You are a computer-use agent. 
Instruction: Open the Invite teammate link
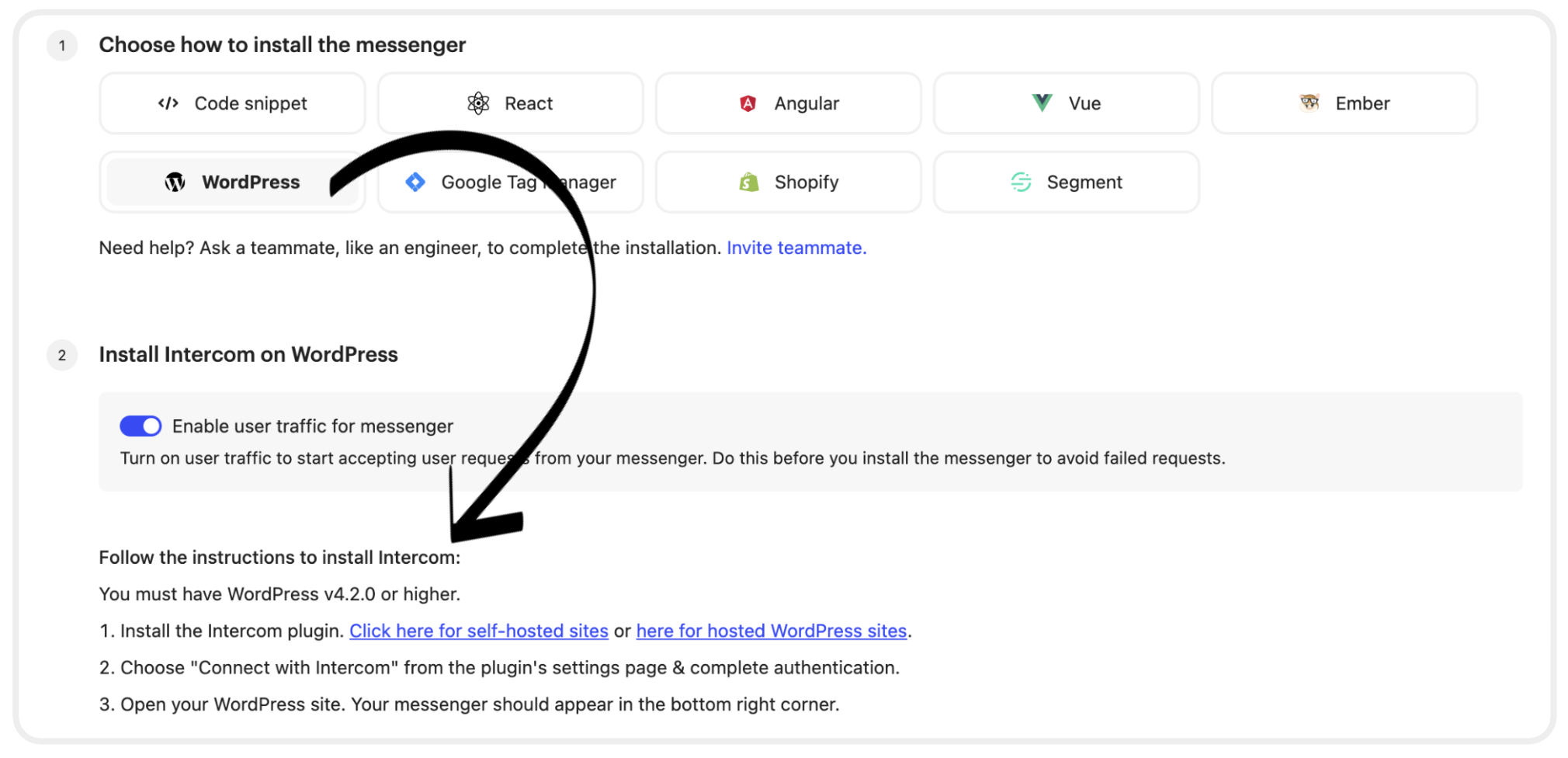(796, 248)
